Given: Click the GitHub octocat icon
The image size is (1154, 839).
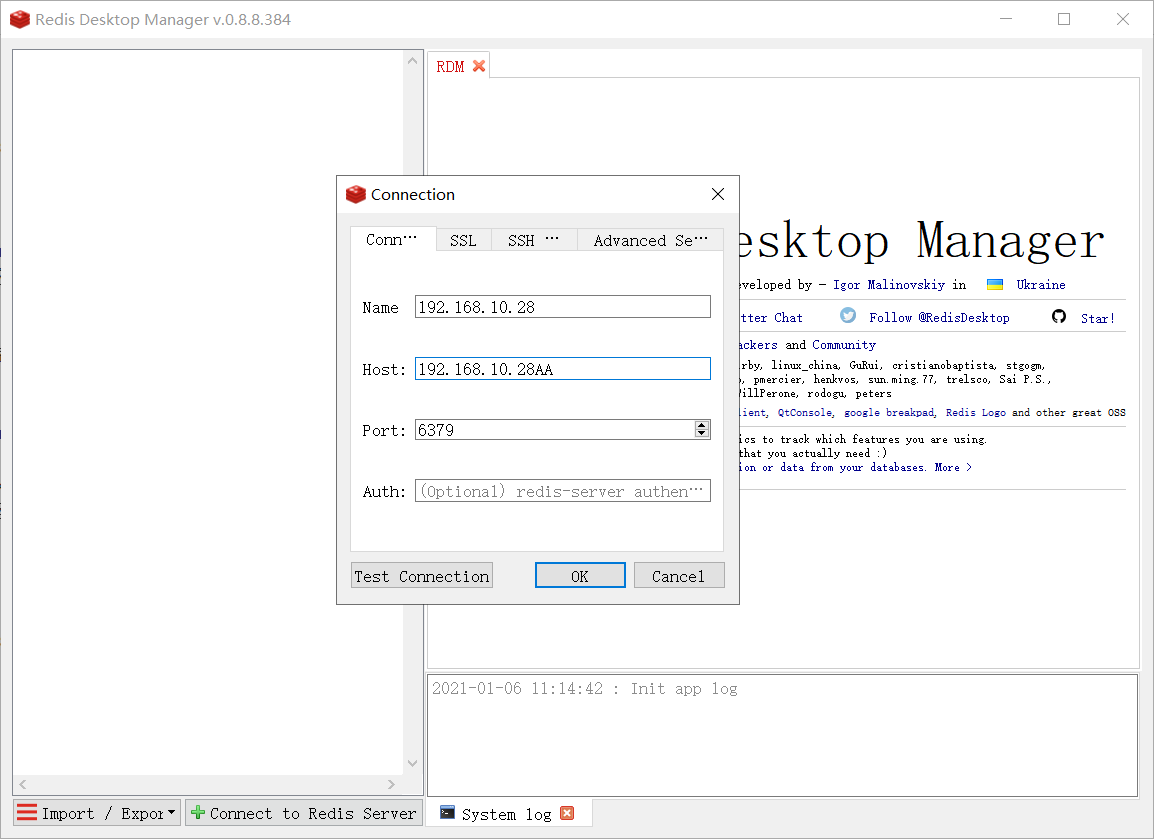Looking at the screenshot, I should tap(1059, 316).
